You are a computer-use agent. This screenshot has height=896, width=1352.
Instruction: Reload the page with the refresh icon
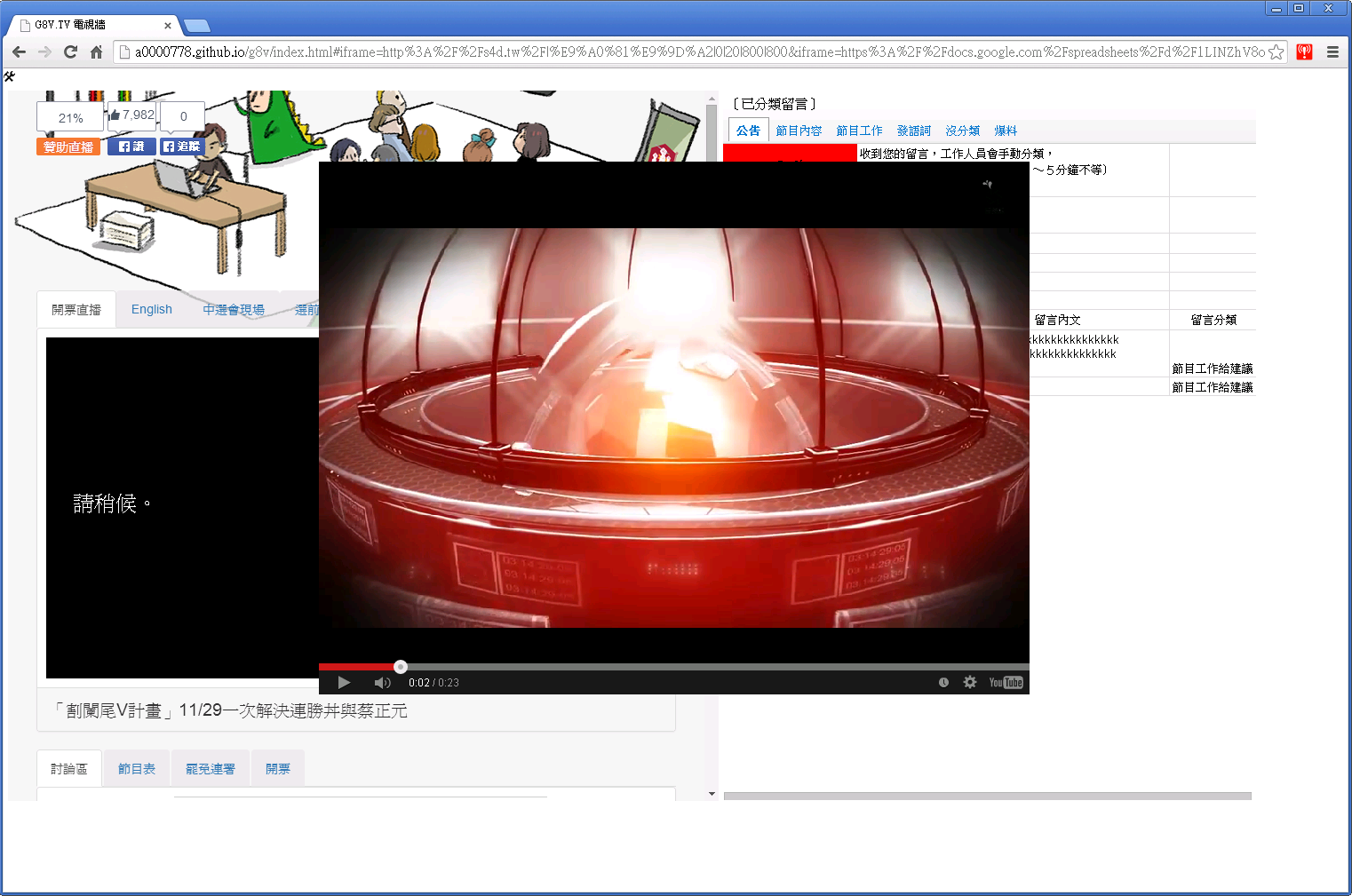71,52
